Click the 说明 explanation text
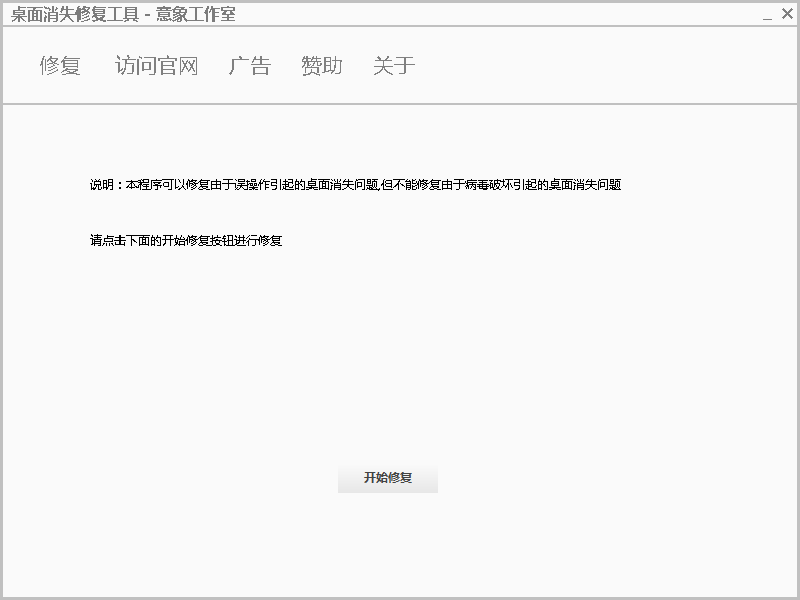The height and width of the screenshot is (600, 800). (354, 185)
